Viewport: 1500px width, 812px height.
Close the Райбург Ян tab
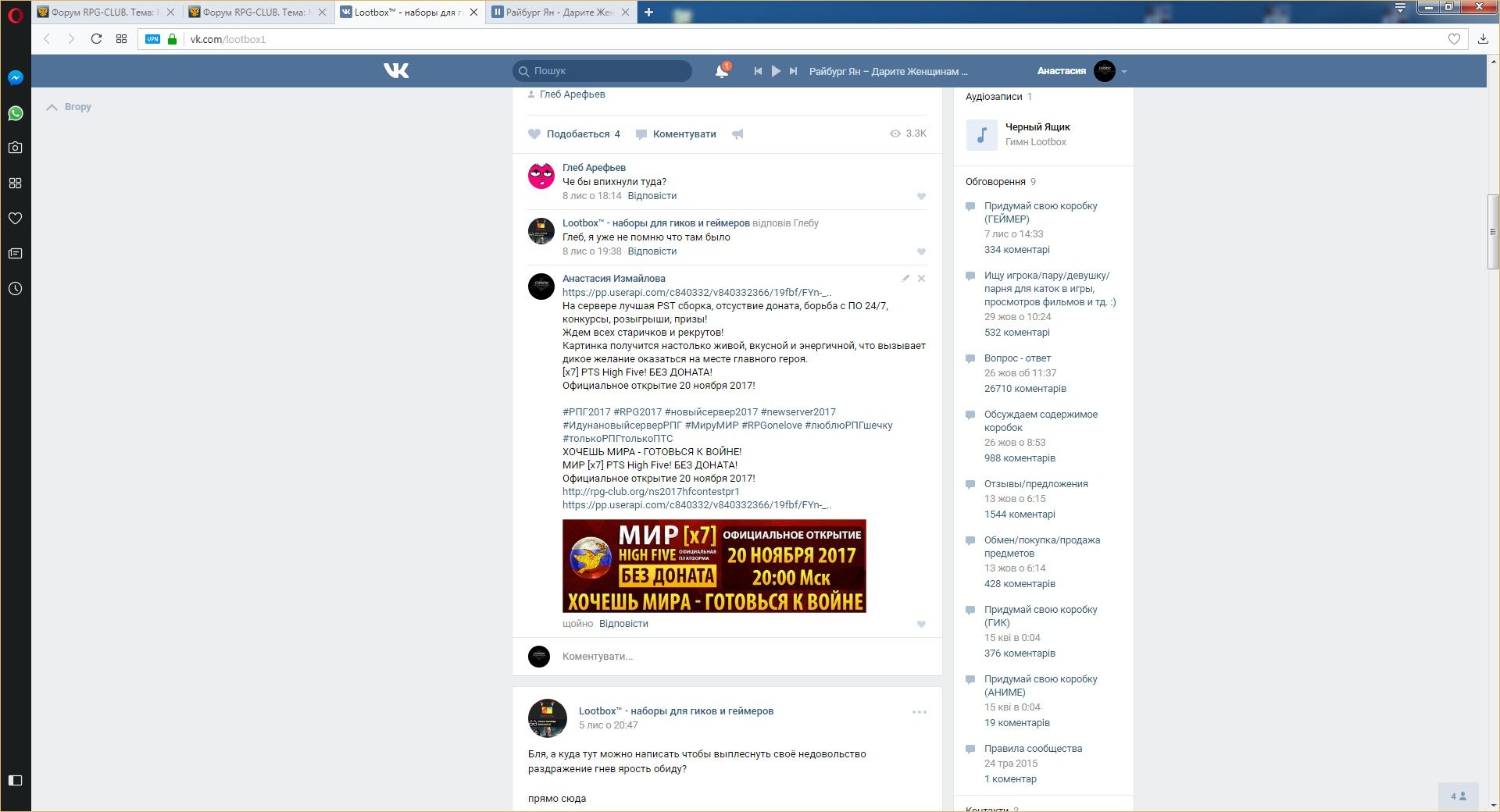[x=625, y=12]
